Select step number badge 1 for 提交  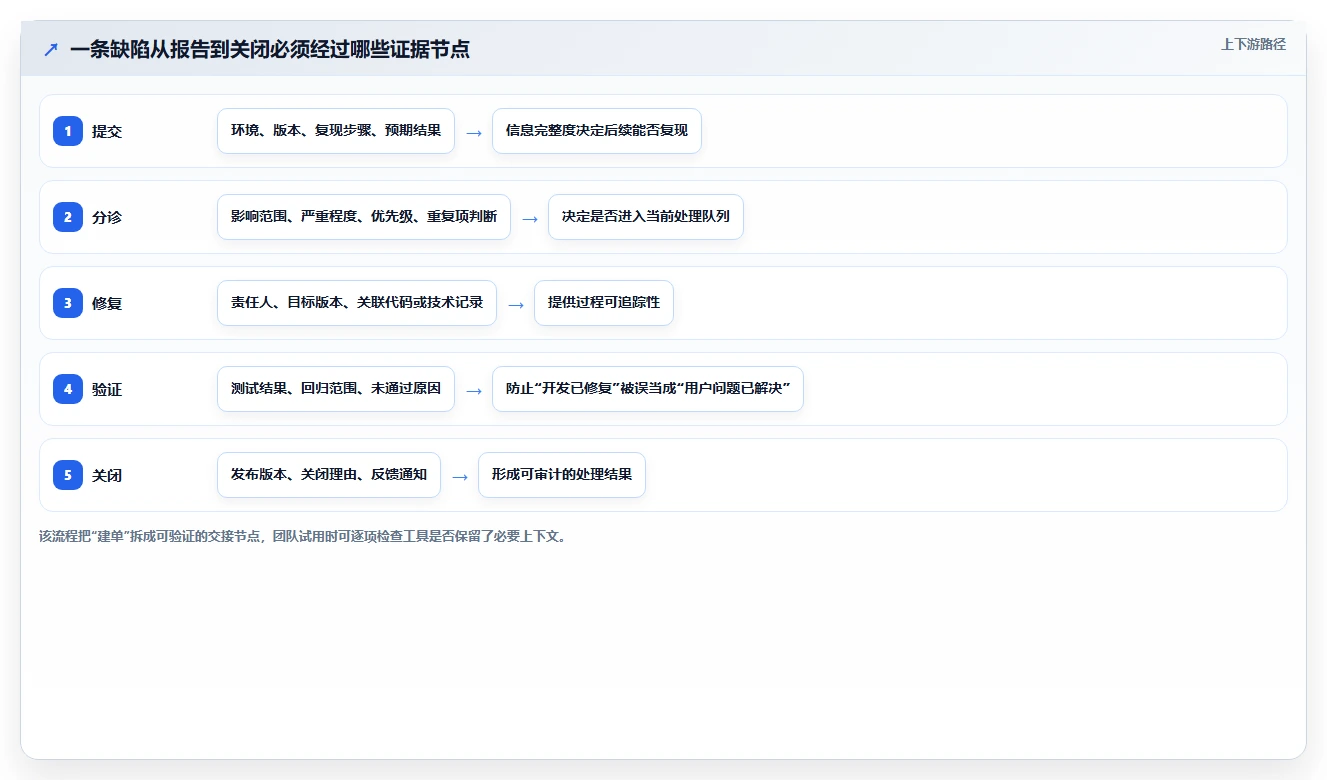(68, 131)
